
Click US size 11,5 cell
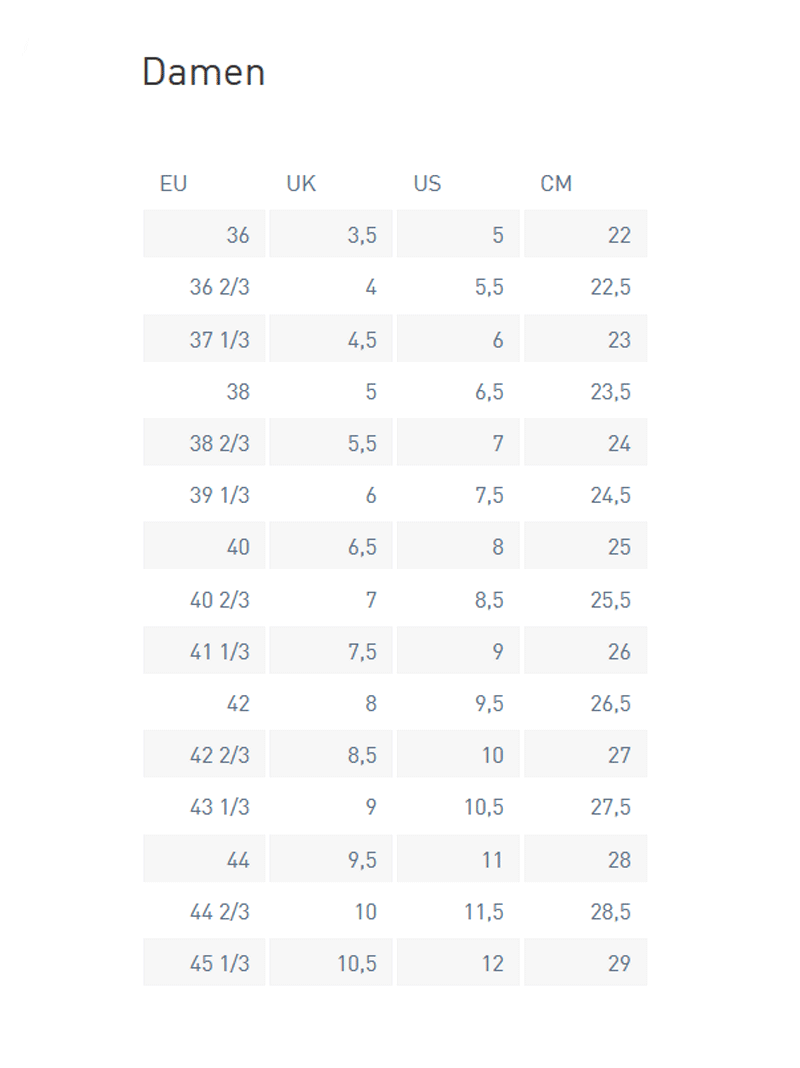[458, 911]
